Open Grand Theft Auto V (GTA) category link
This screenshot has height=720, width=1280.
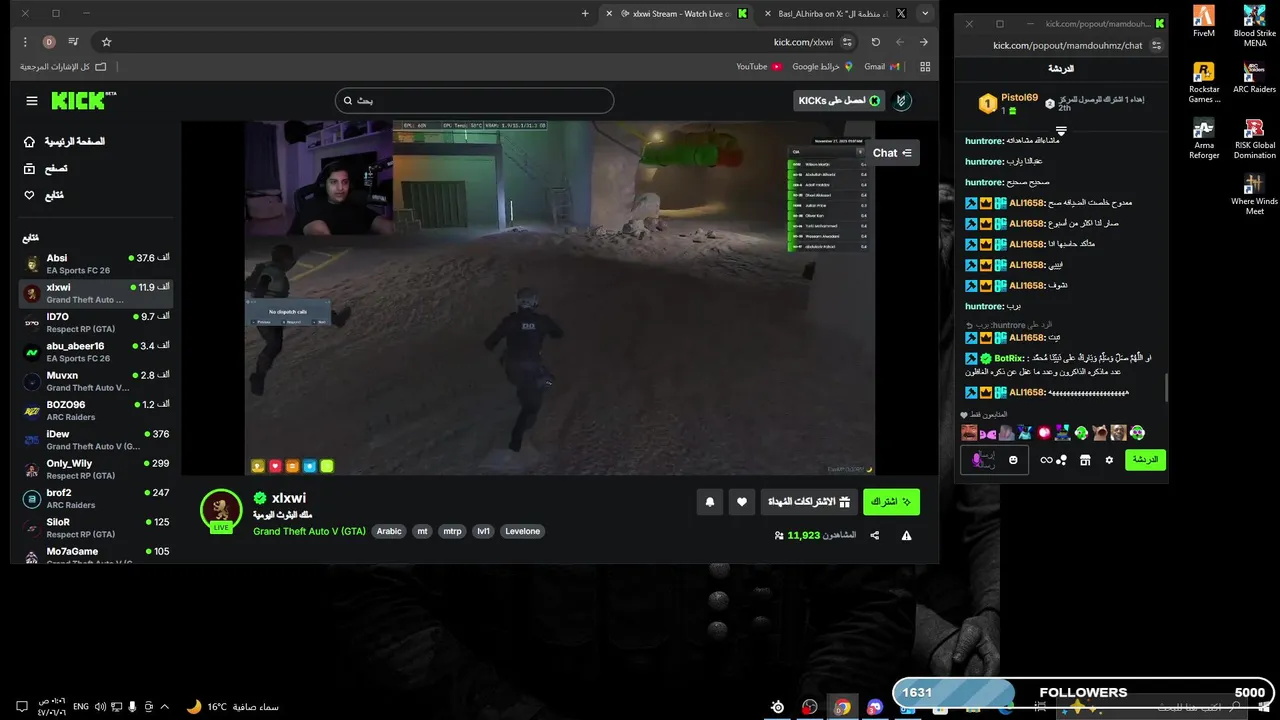click(309, 531)
